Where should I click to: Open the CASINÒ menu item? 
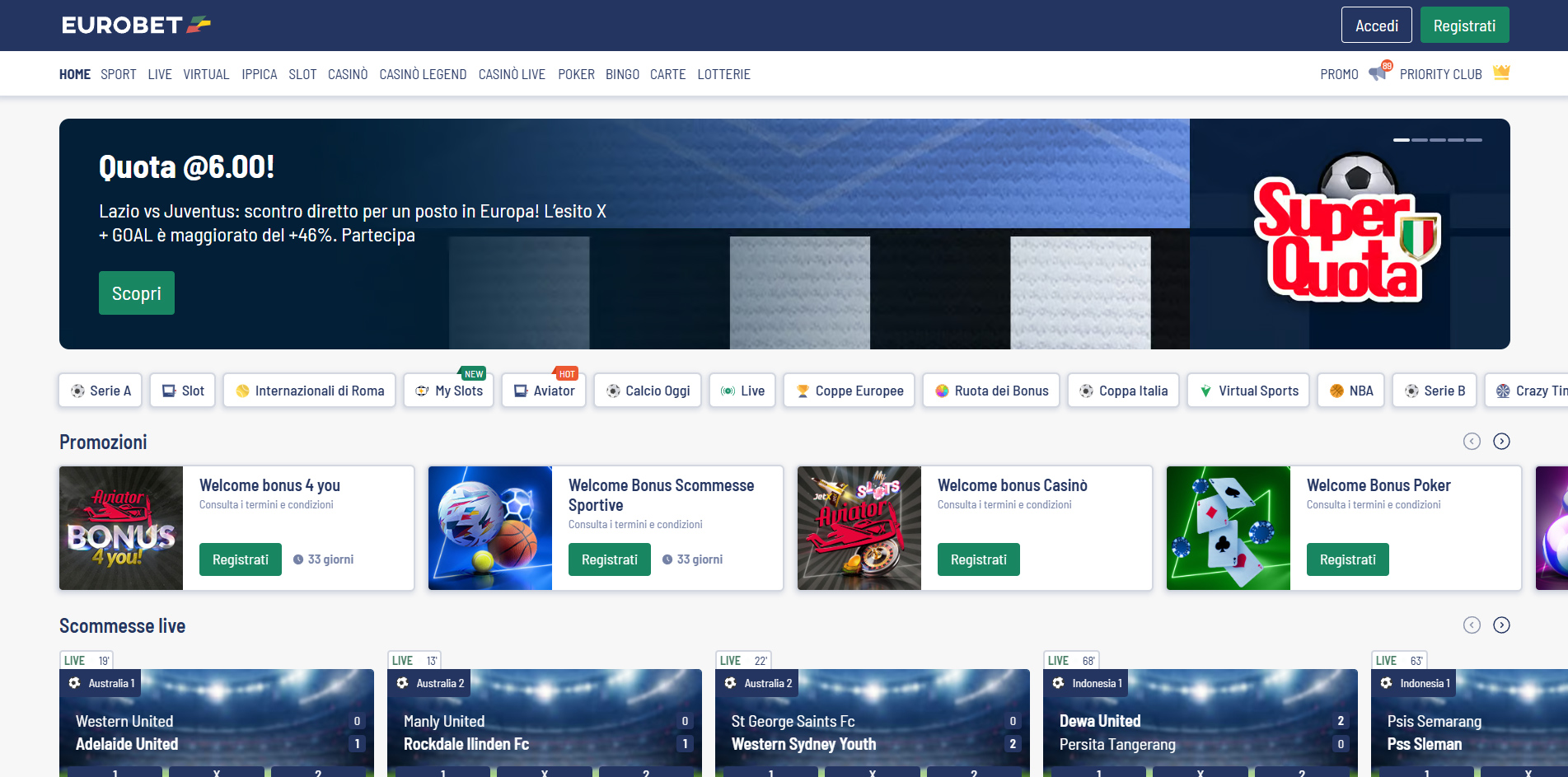348,74
